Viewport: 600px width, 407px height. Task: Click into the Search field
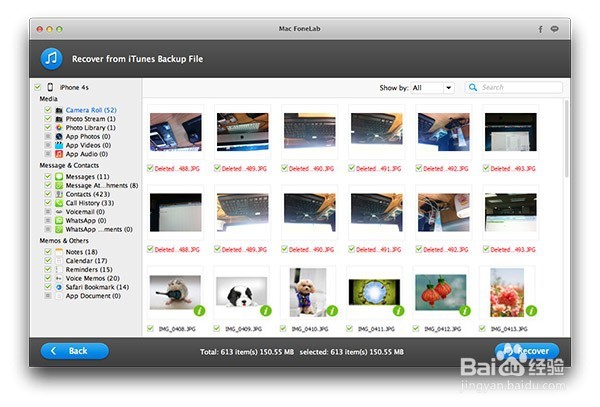514,88
